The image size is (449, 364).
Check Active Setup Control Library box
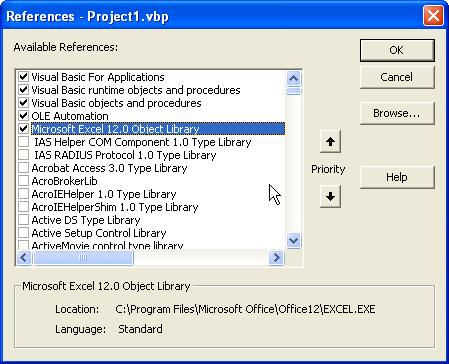pyautogui.click(x=23, y=233)
